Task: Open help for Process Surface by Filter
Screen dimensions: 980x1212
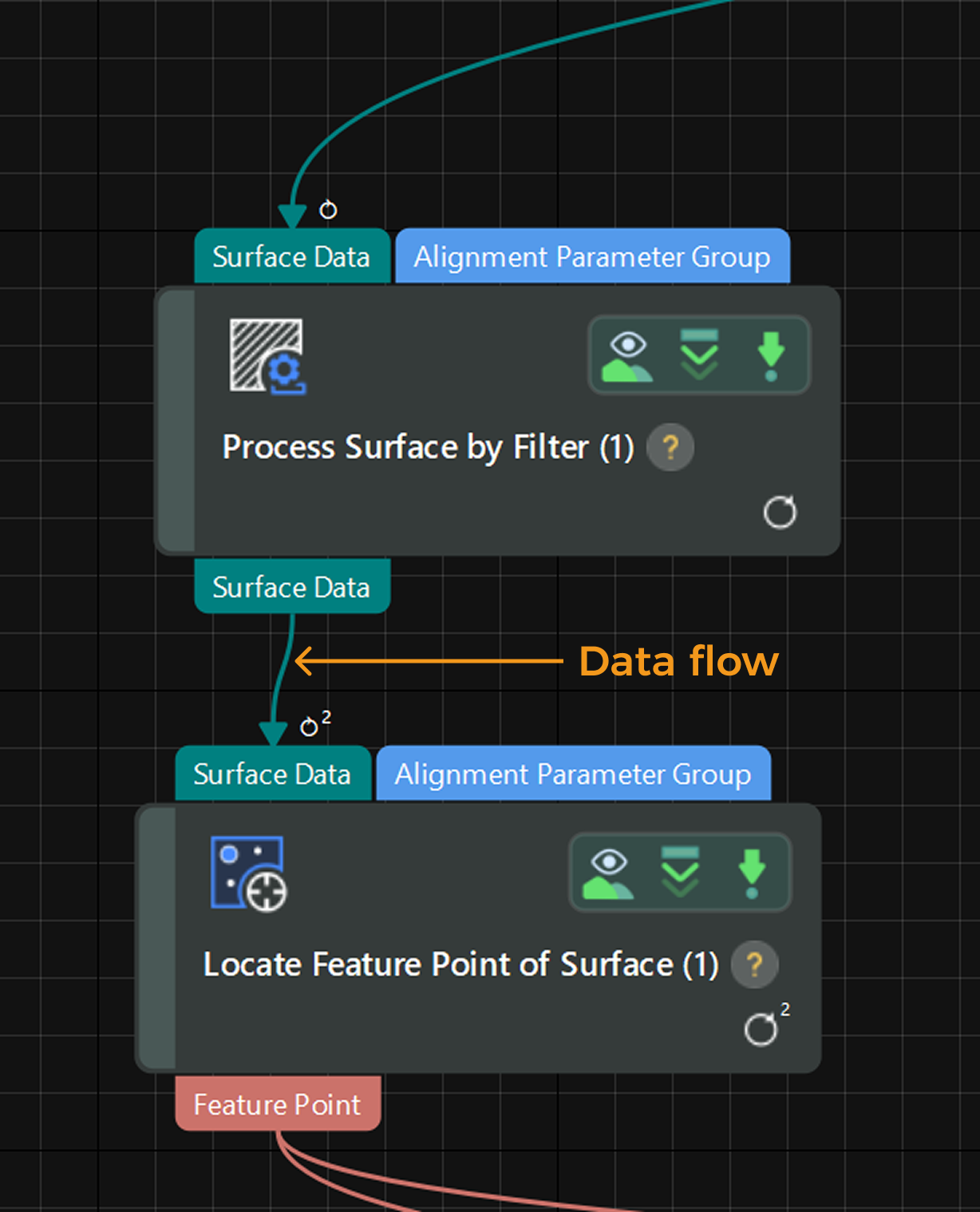Action: (670, 447)
